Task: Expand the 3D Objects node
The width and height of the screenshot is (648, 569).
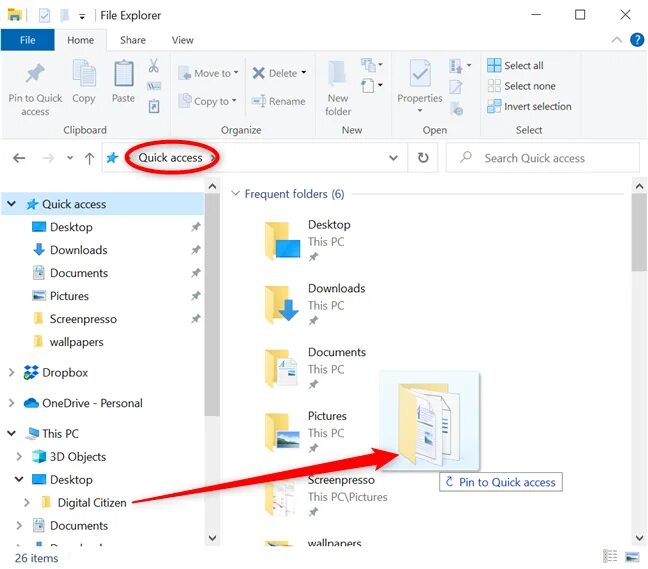Action: [x=19, y=457]
